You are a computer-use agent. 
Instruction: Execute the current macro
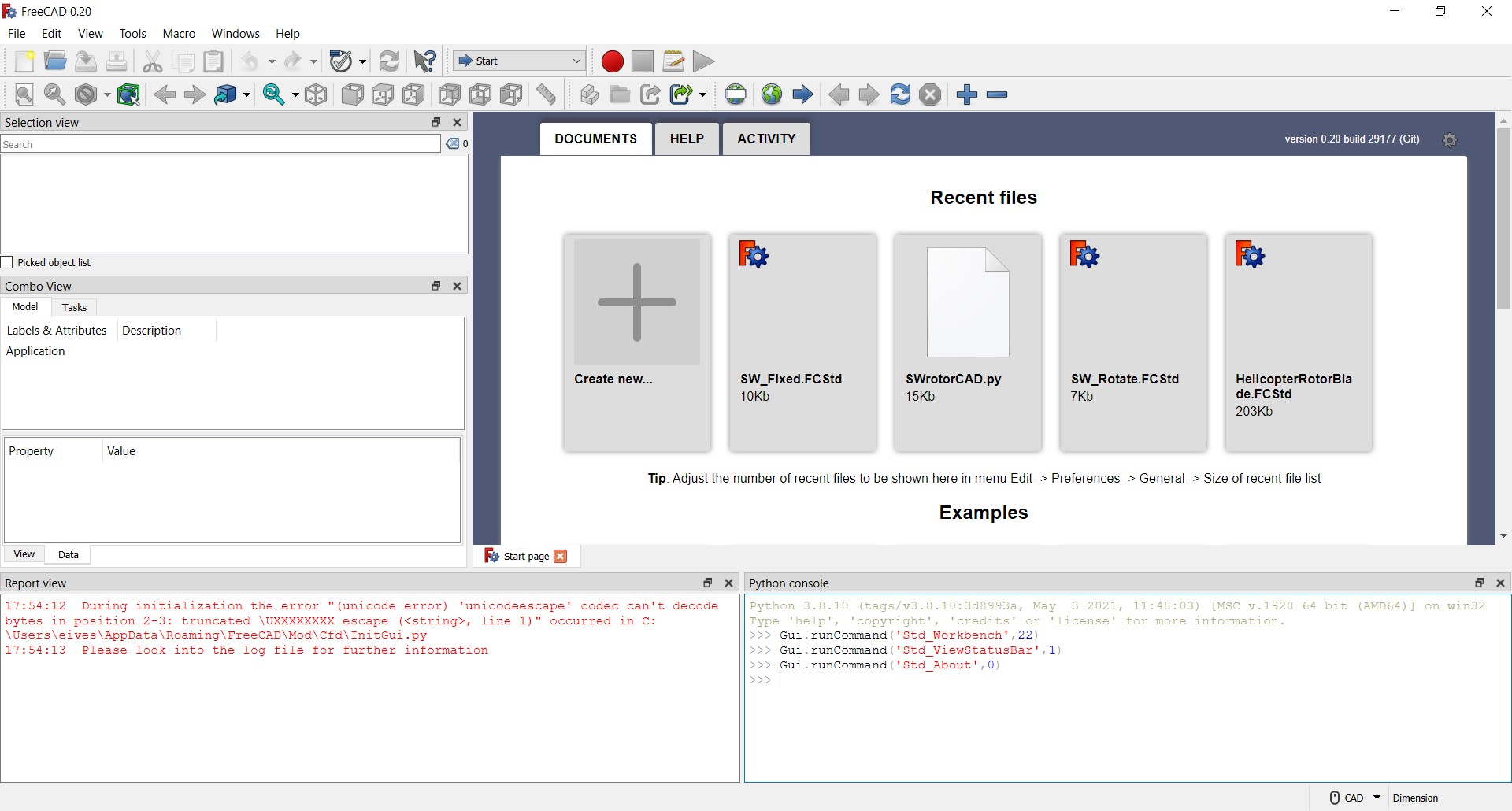click(703, 61)
